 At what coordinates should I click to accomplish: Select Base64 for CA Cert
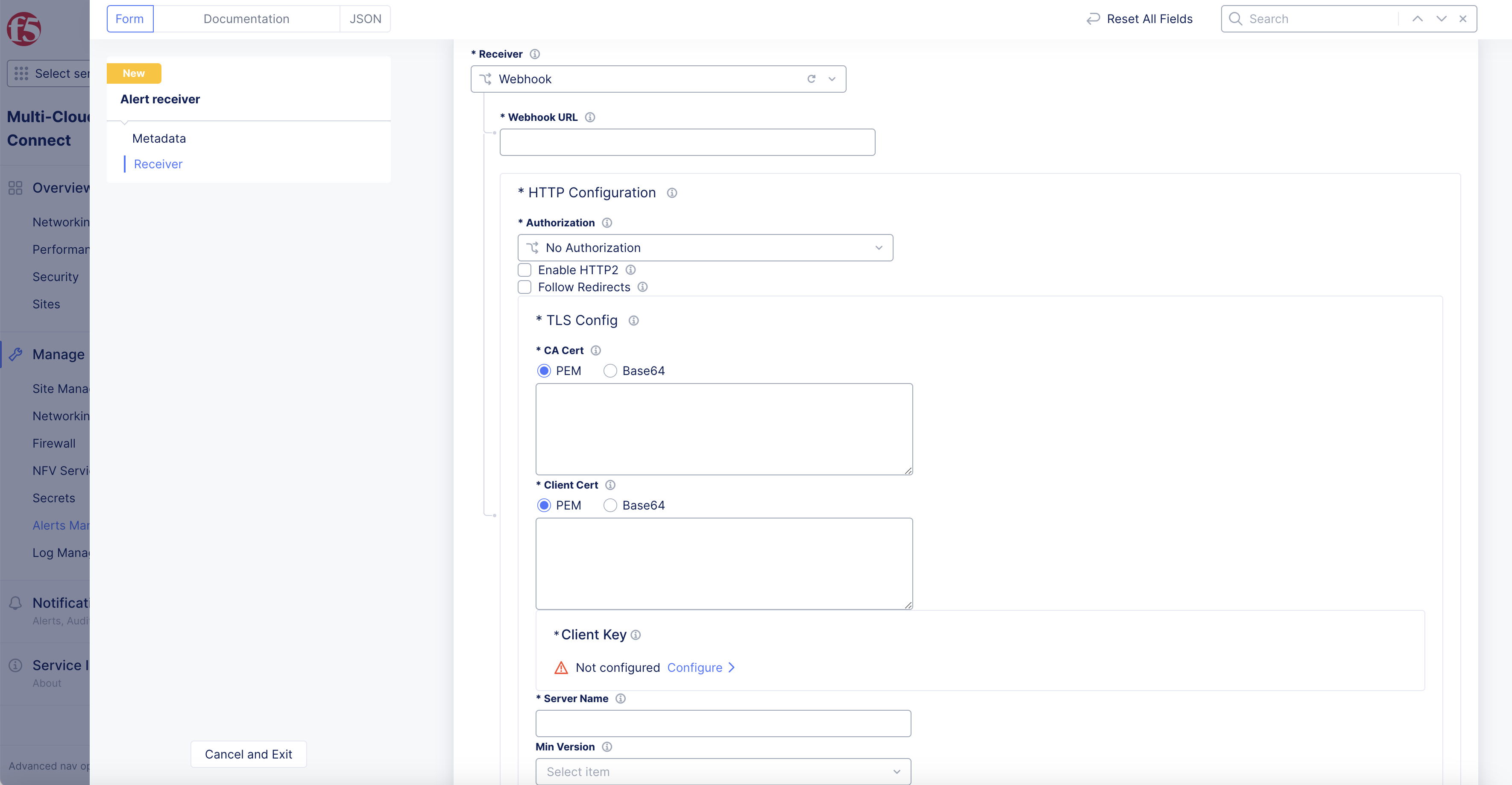click(x=610, y=370)
